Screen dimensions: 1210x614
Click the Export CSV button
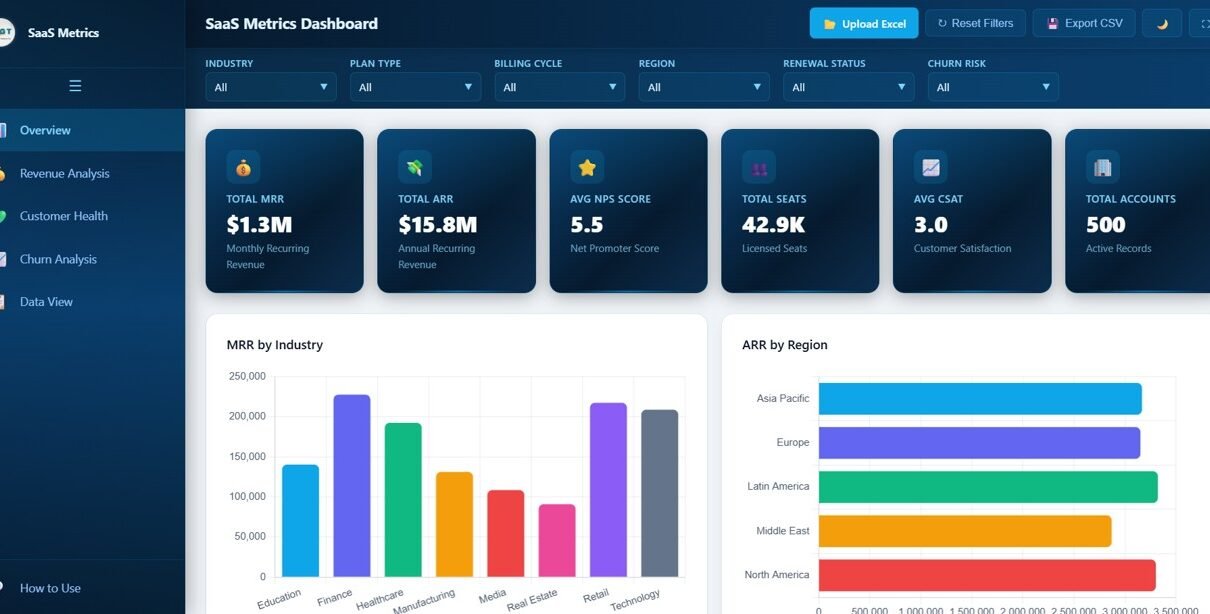click(1084, 24)
